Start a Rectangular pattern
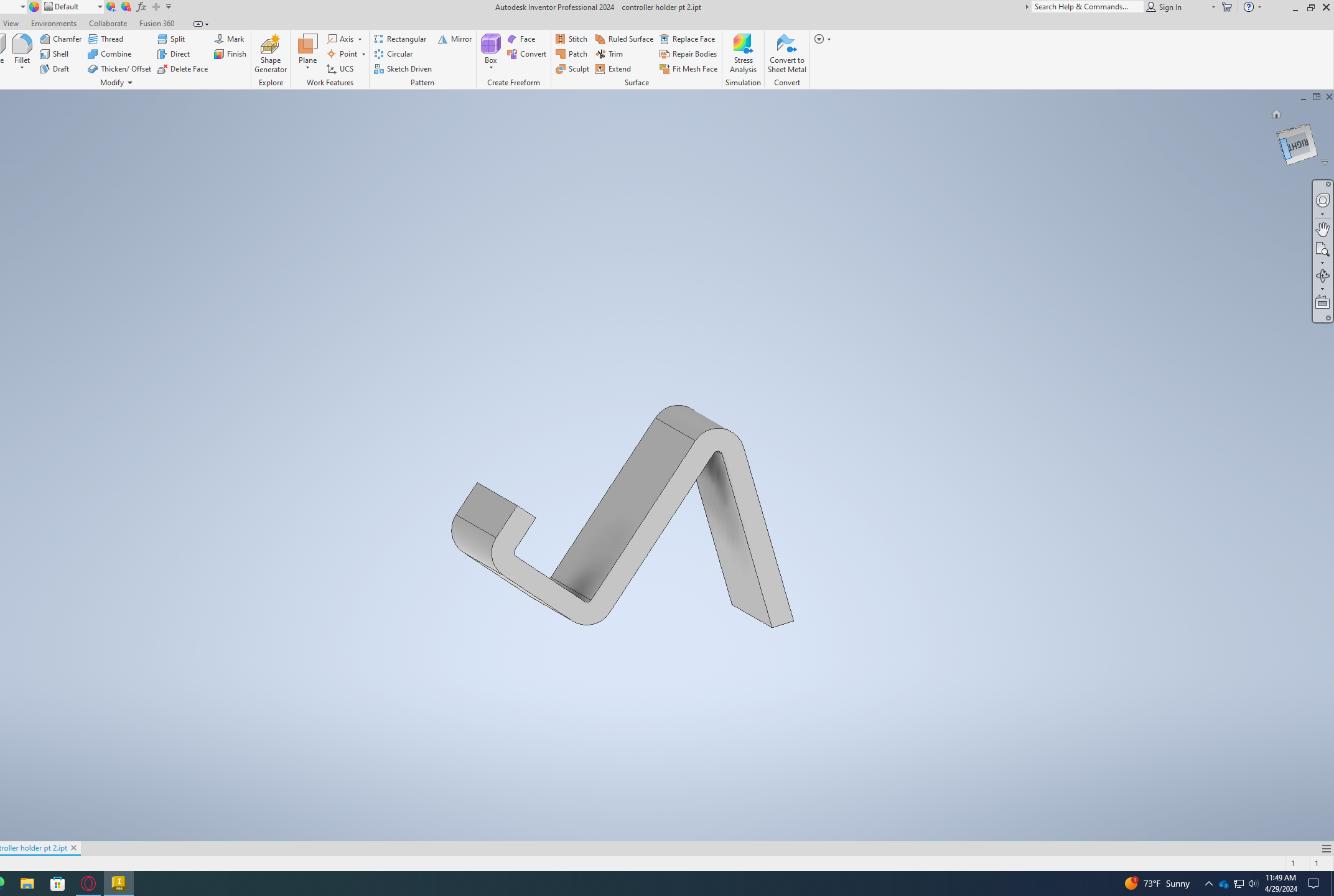This screenshot has width=1334, height=896. pos(401,39)
